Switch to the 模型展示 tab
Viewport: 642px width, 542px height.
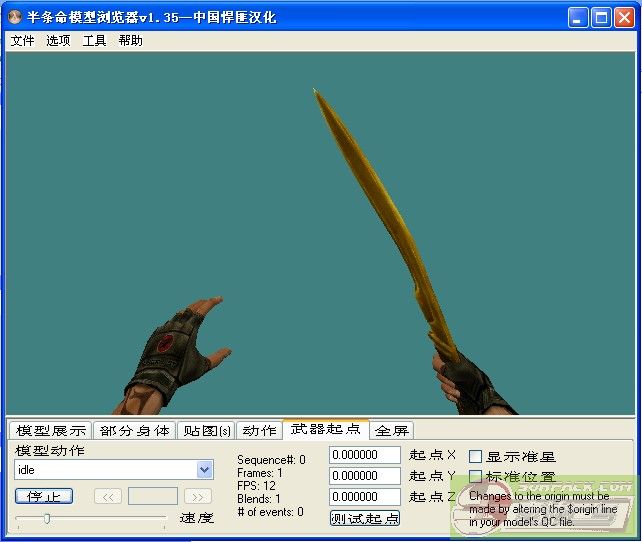click(x=51, y=431)
